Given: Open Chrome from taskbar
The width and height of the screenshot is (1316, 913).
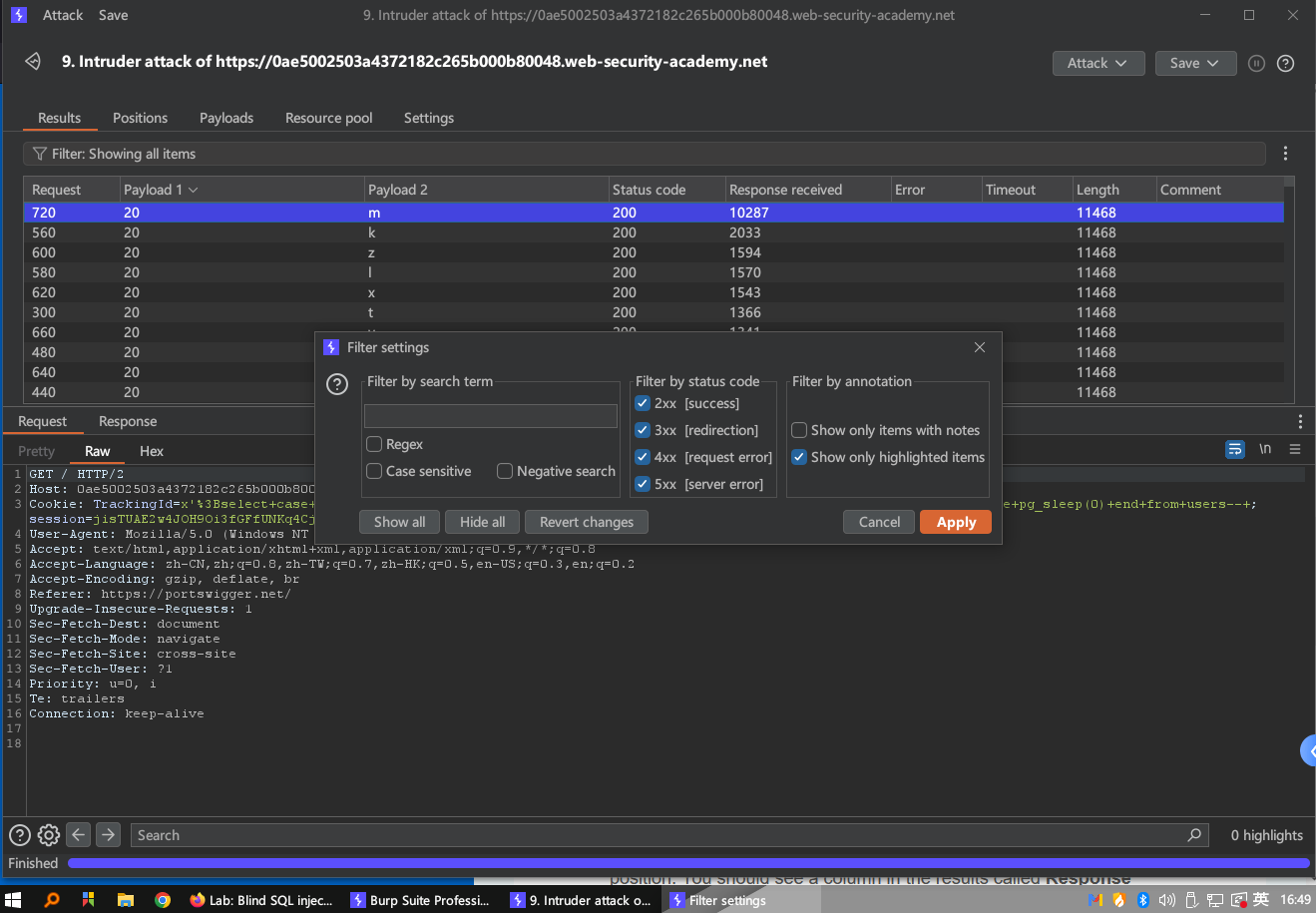Looking at the screenshot, I should point(163,900).
